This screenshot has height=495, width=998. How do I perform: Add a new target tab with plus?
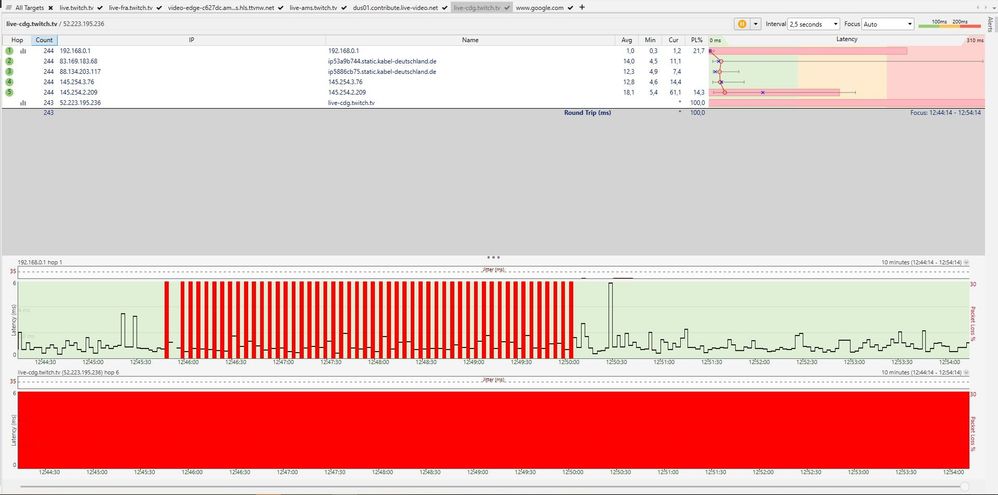click(x=582, y=7)
